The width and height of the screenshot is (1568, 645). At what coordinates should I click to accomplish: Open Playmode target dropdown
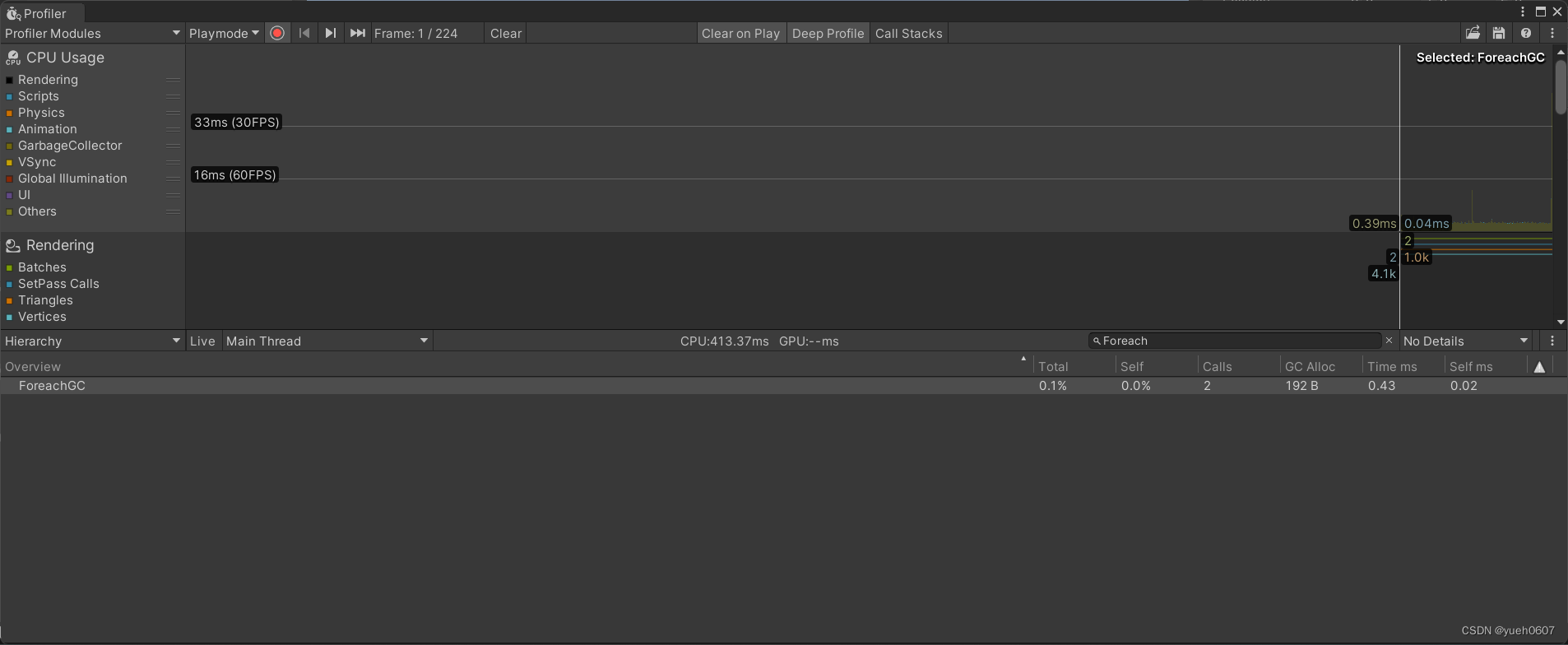(224, 33)
